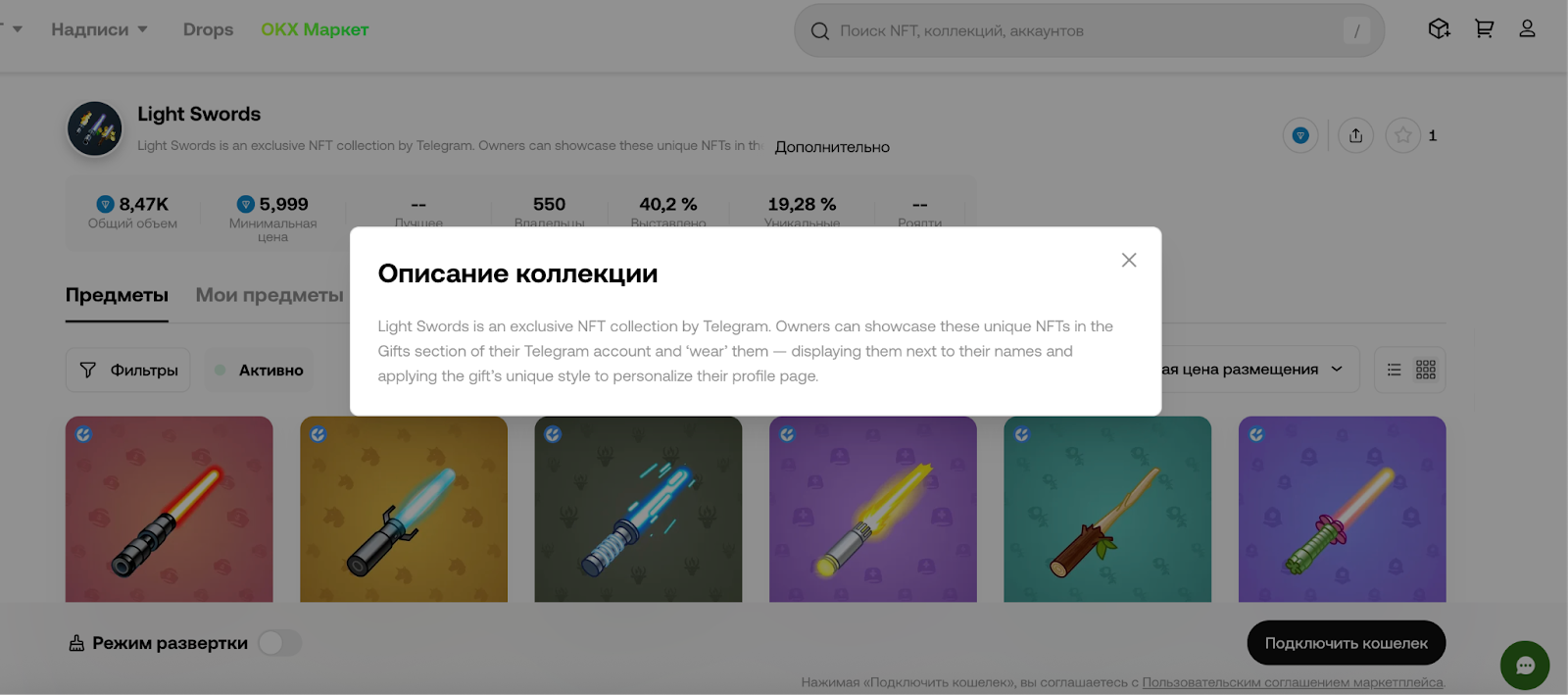This screenshot has width=1568, height=695.
Task: Open the цена размещения sort dropdown
Action: [x=1251, y=370]
